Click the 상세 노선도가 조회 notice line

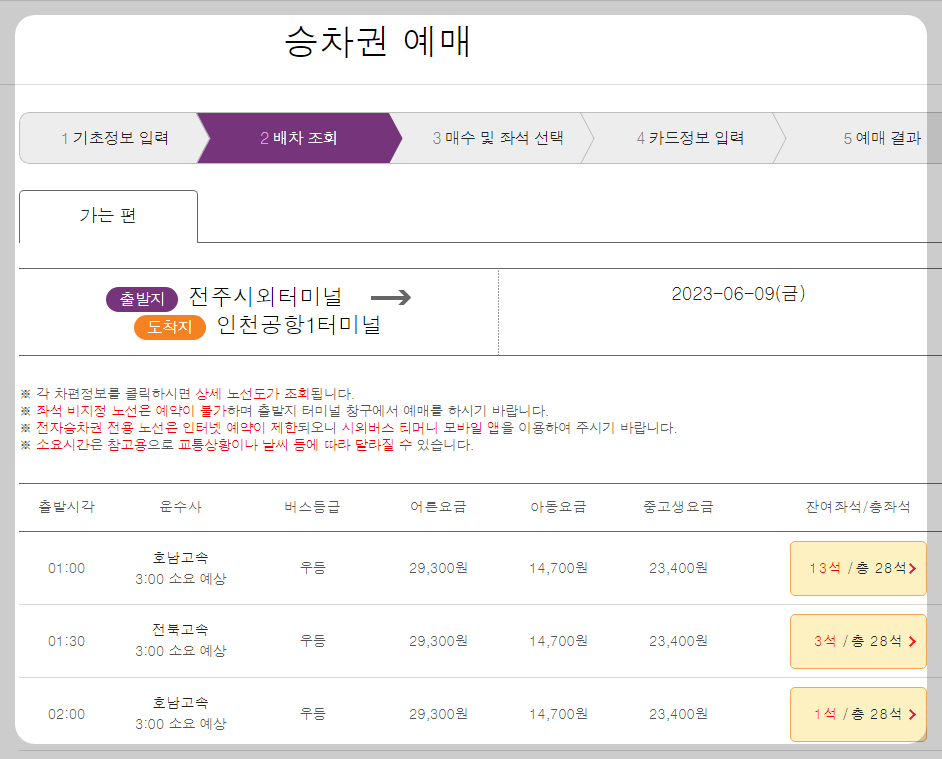point(187,394)
